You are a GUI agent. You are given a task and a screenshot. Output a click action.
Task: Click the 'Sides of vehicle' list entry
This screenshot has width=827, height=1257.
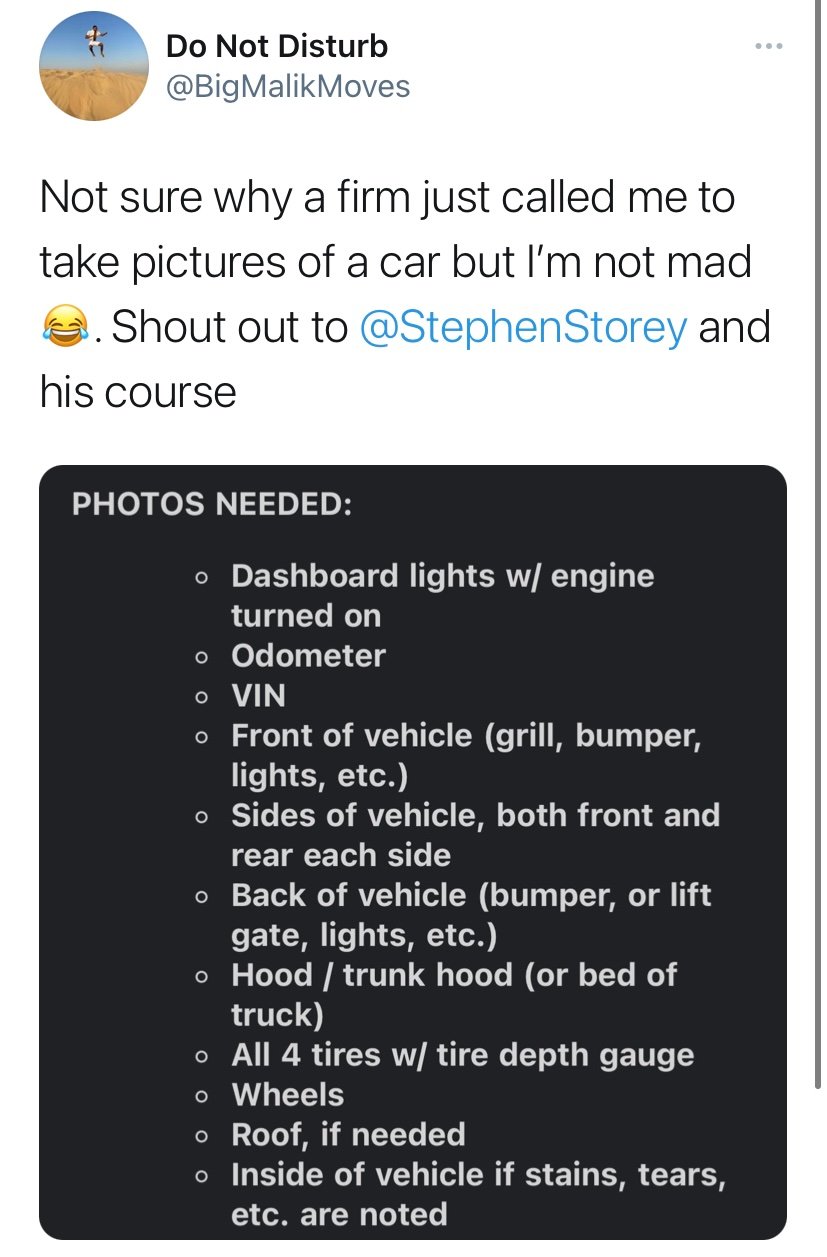point(475,816)
